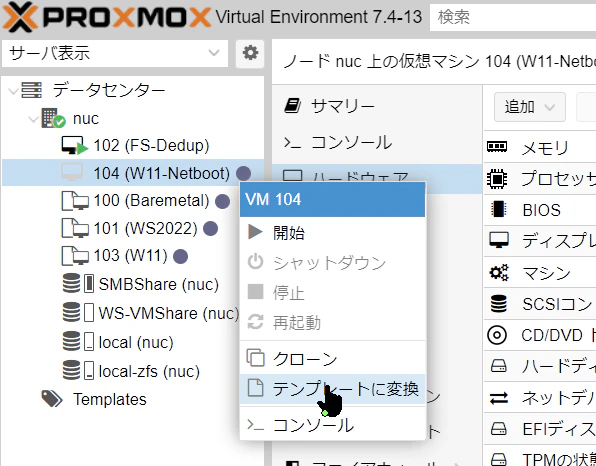Select WS-VMShare (nuc) storage
The height and width of the screenshot is (466, 596).
coord(169,313)
